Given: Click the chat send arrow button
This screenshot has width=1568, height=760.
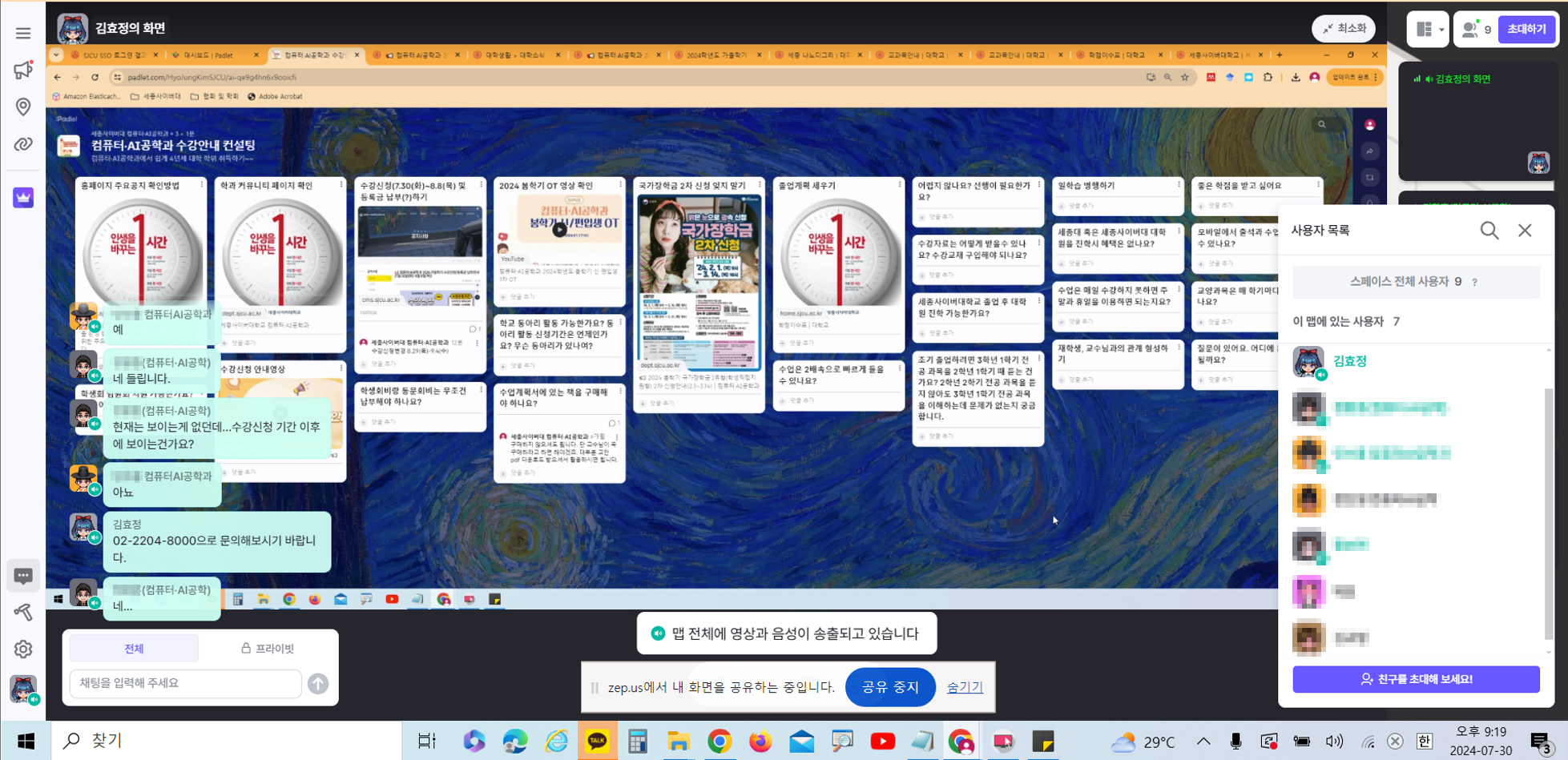Looking at the screenshot, I should [x=318, y=684].
